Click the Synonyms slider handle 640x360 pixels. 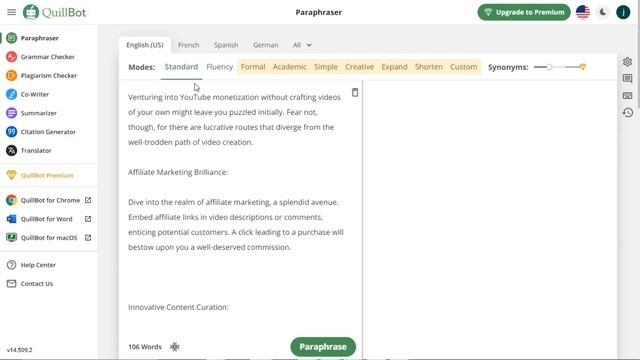(549, 67)
